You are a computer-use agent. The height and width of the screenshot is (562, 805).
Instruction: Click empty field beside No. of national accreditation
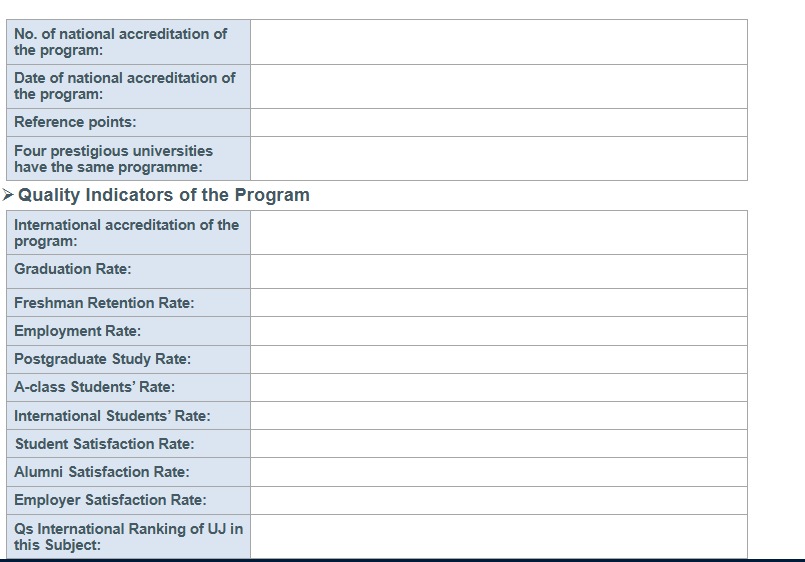tap(498, 42)
